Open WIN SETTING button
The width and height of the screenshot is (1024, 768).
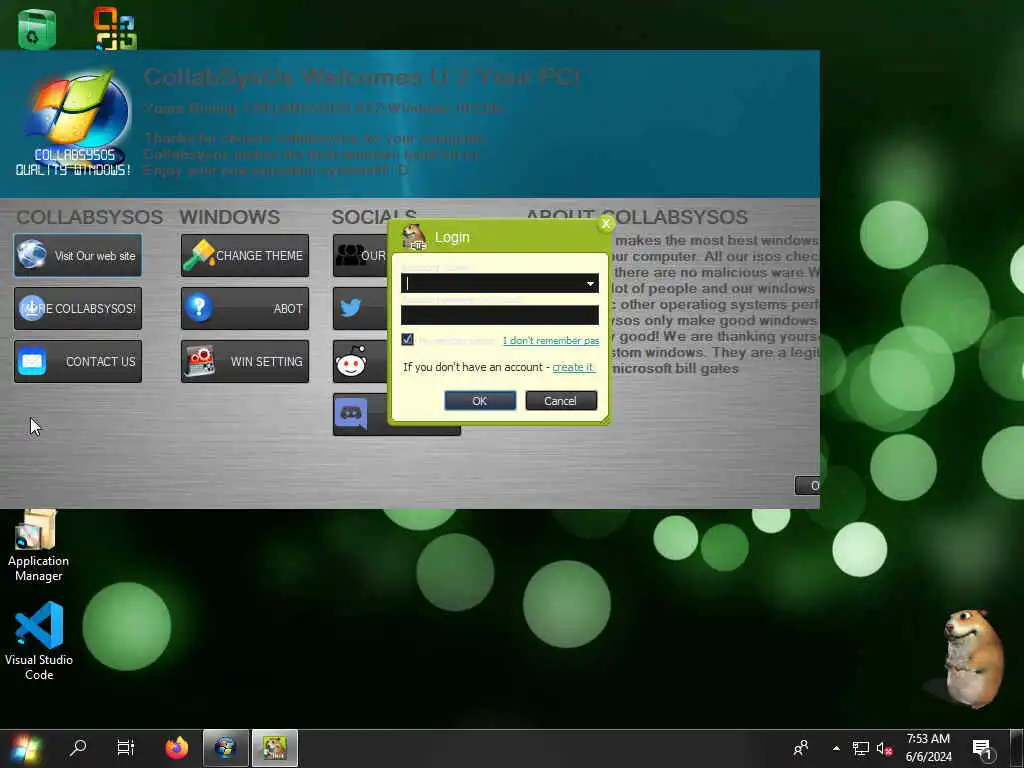point(245,361)
